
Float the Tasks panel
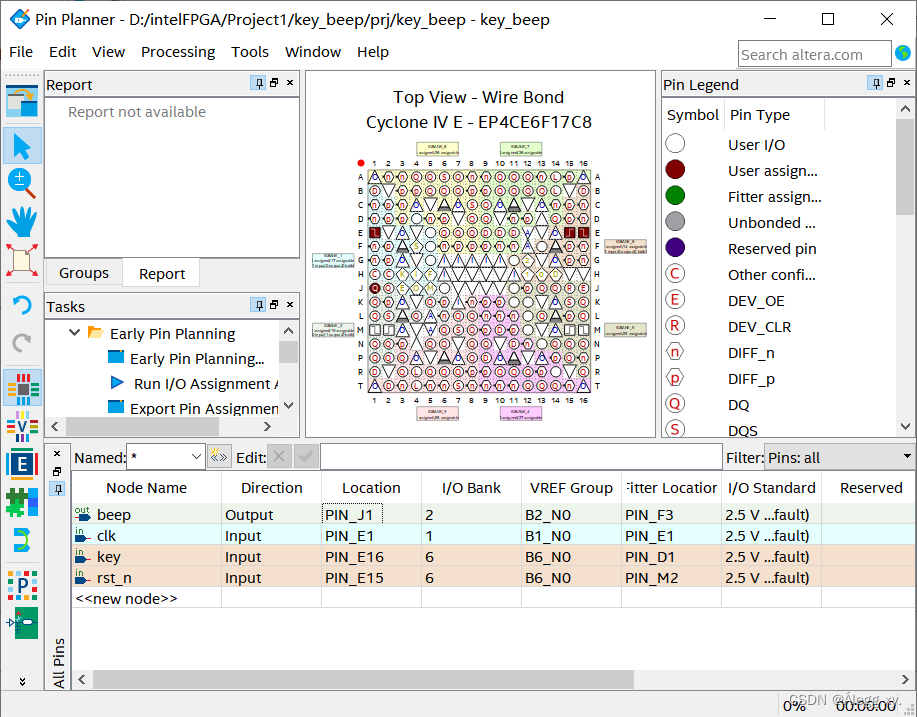[x=274, y=305]
